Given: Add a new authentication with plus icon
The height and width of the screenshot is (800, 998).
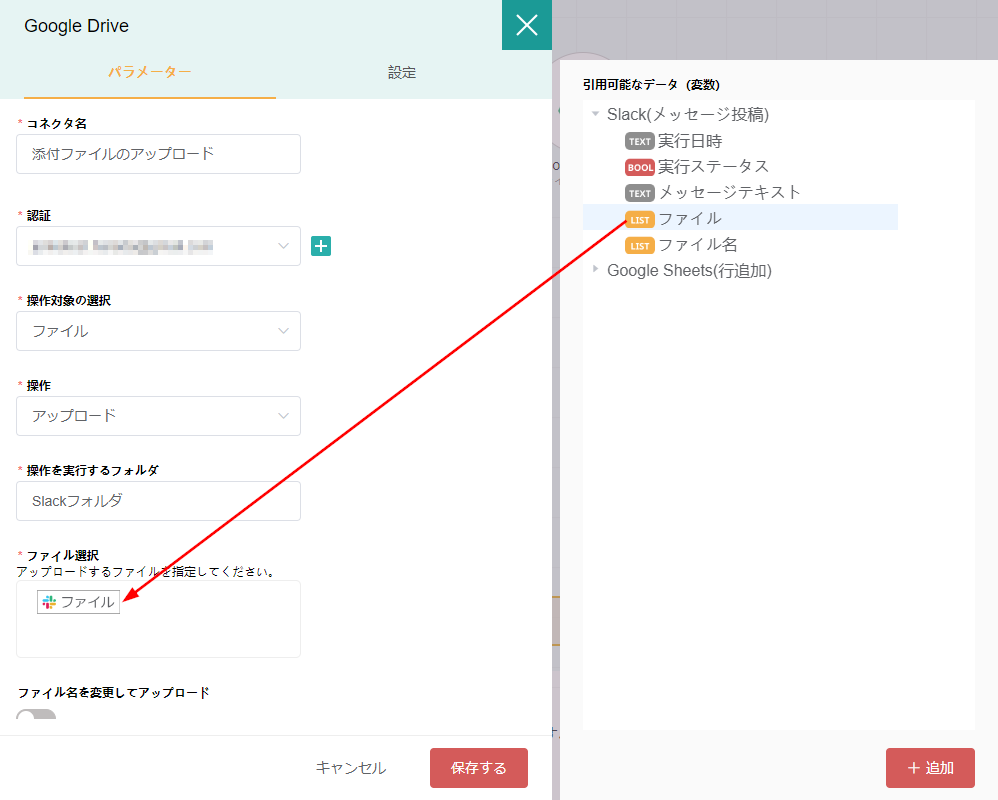Looking at the screenshot, I should click(321, 246).
